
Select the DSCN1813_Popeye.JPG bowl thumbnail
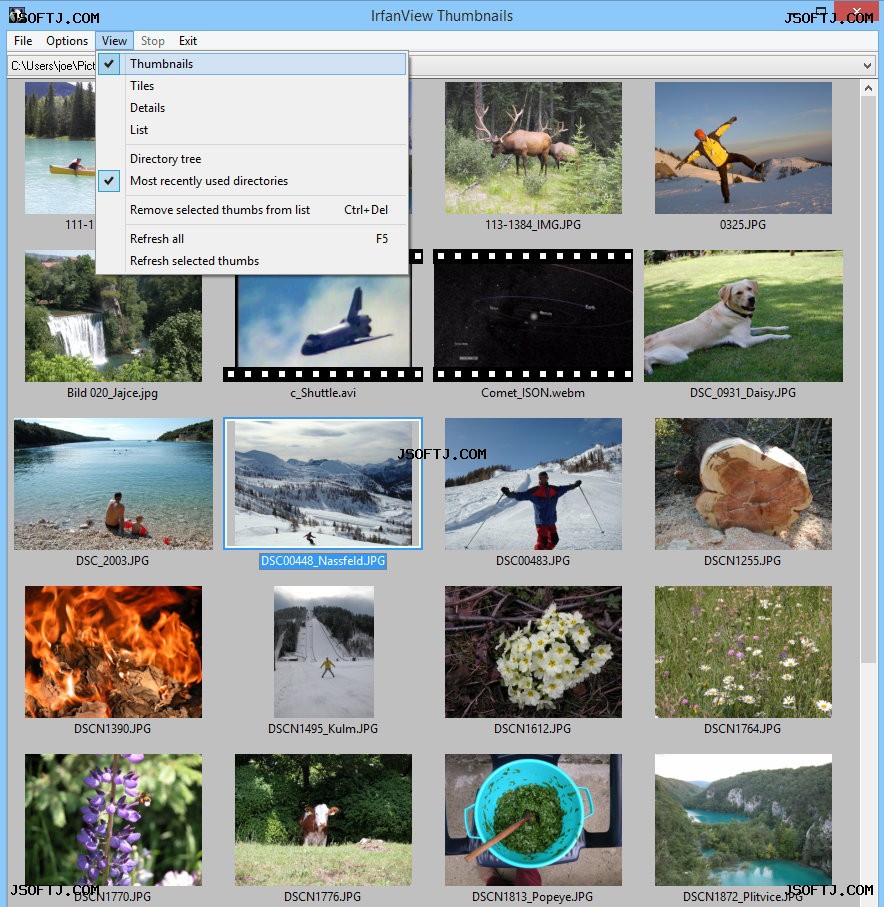[533, 820]
